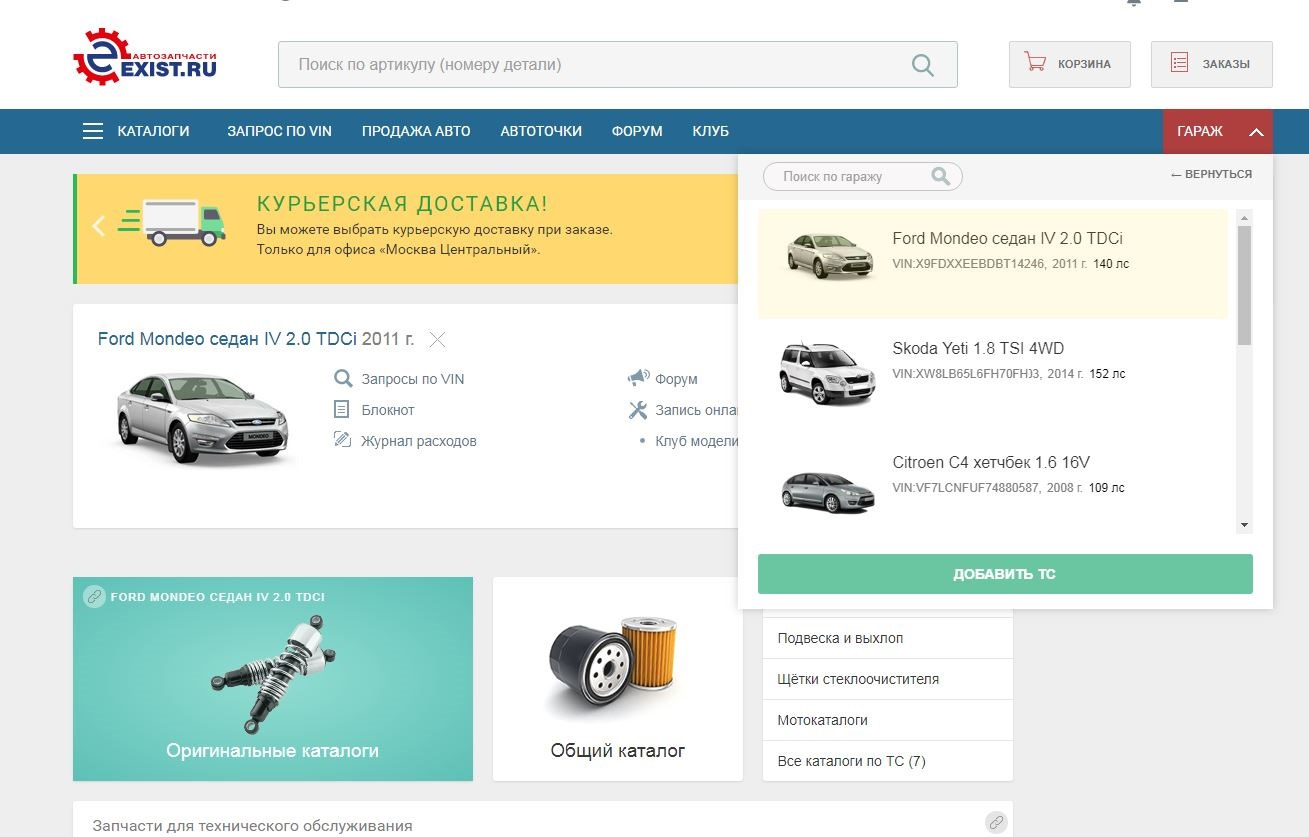
Task: Open Запросы по VIN link
Action: (412, 379)
